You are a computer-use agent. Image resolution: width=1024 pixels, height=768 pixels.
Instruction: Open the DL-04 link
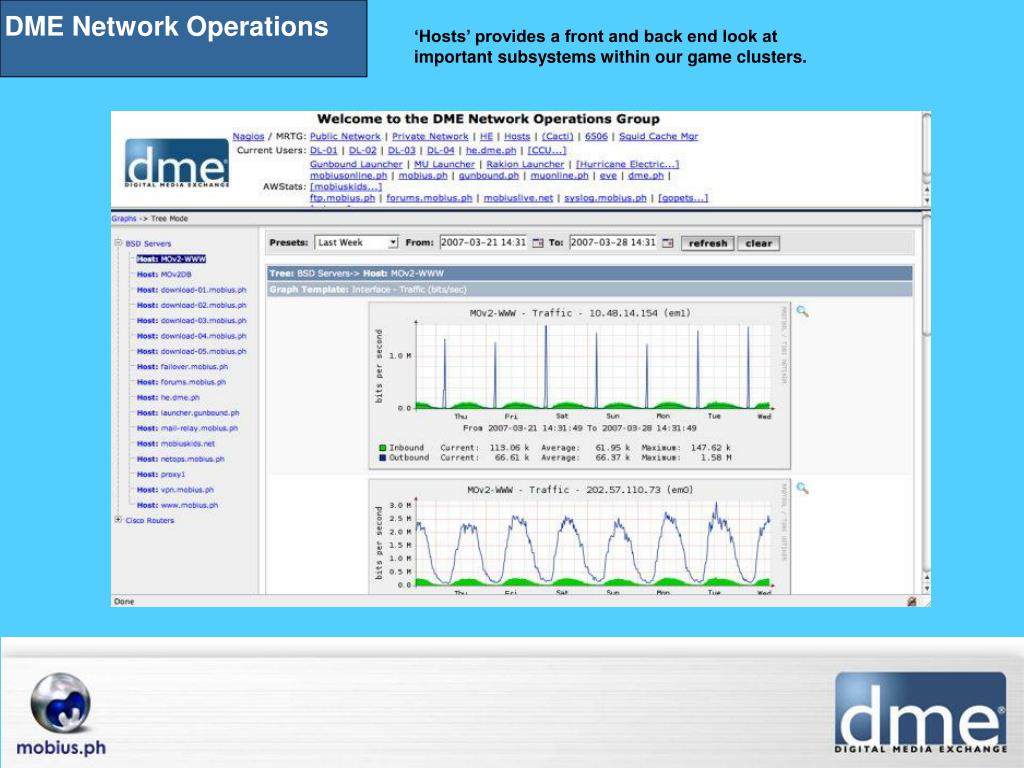[441, 150]
